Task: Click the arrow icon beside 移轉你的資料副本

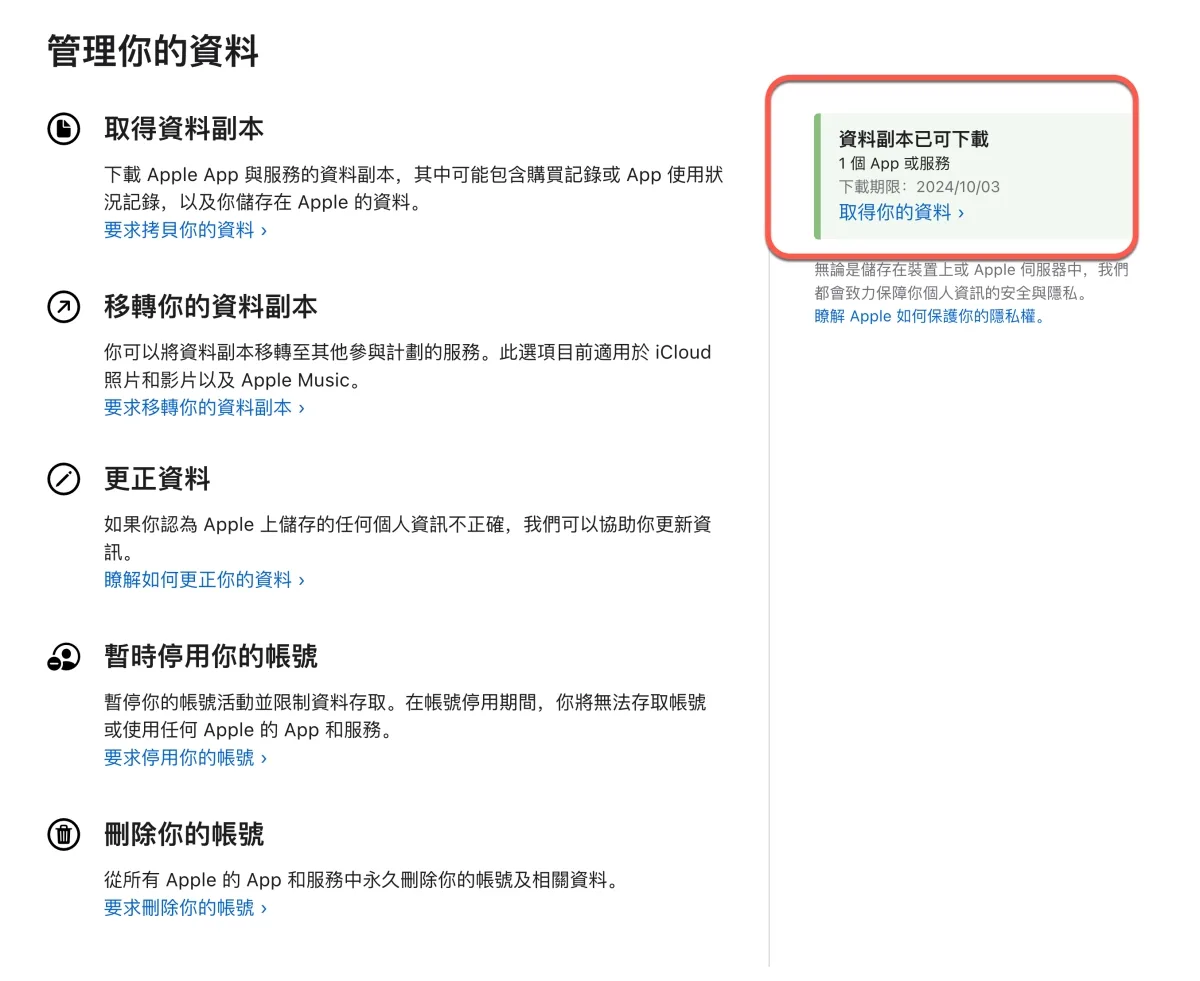Action: pyautogui.click(x=64, y=307)
